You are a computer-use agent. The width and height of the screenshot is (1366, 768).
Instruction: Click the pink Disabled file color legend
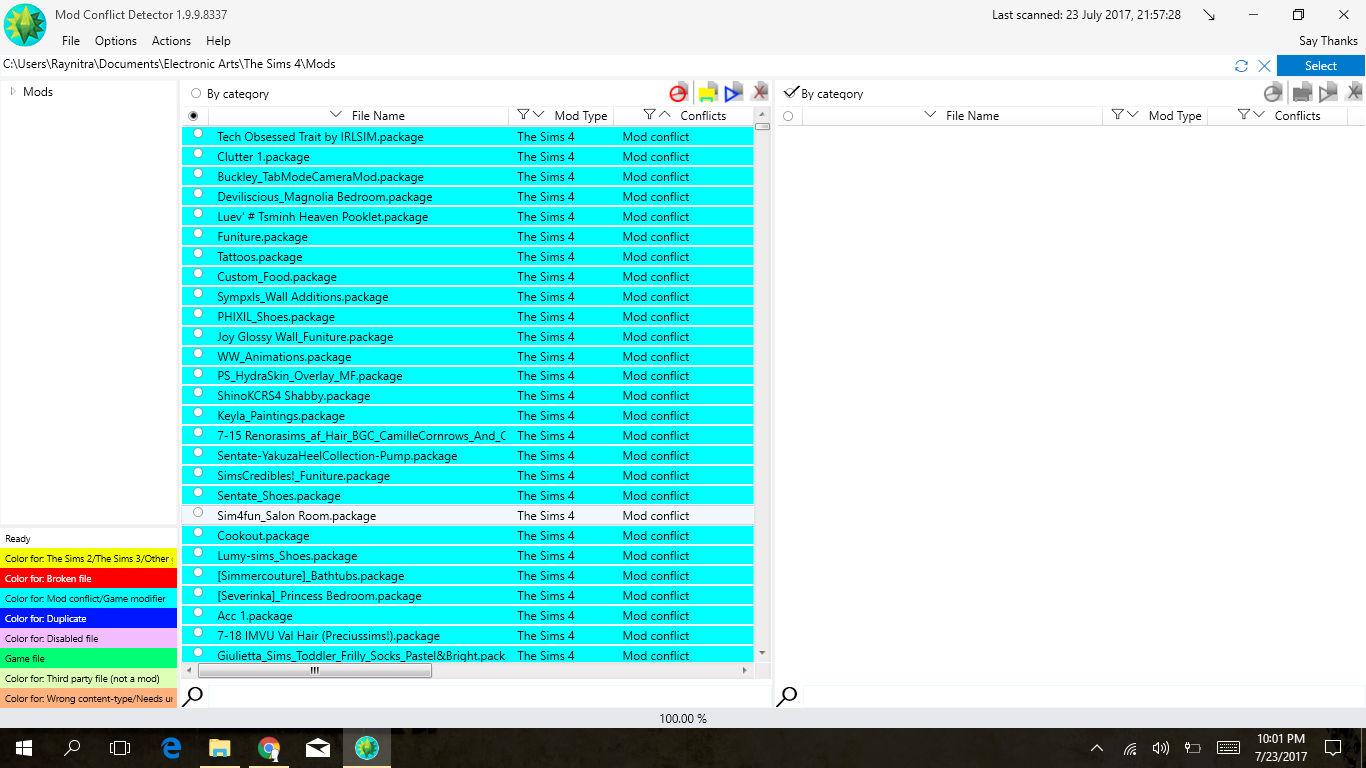[89, 638]
